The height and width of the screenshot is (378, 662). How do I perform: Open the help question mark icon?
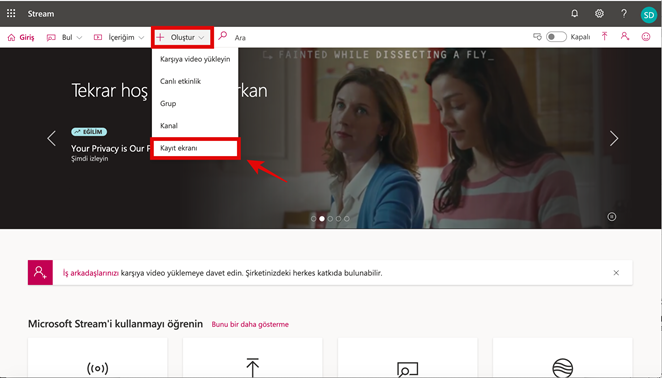(624, 14)
